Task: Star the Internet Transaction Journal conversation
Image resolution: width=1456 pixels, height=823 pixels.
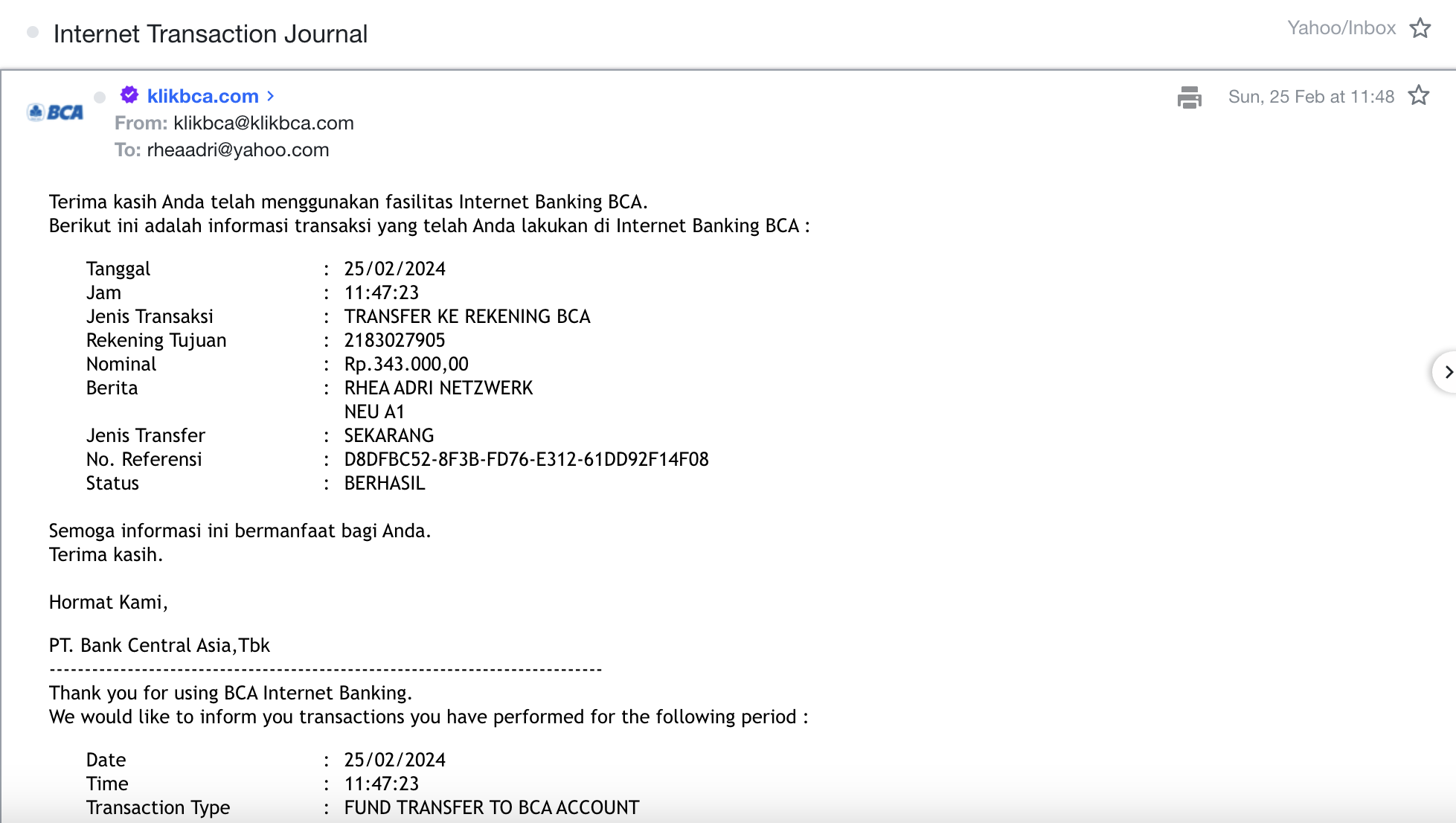Action: [1420, 28]
